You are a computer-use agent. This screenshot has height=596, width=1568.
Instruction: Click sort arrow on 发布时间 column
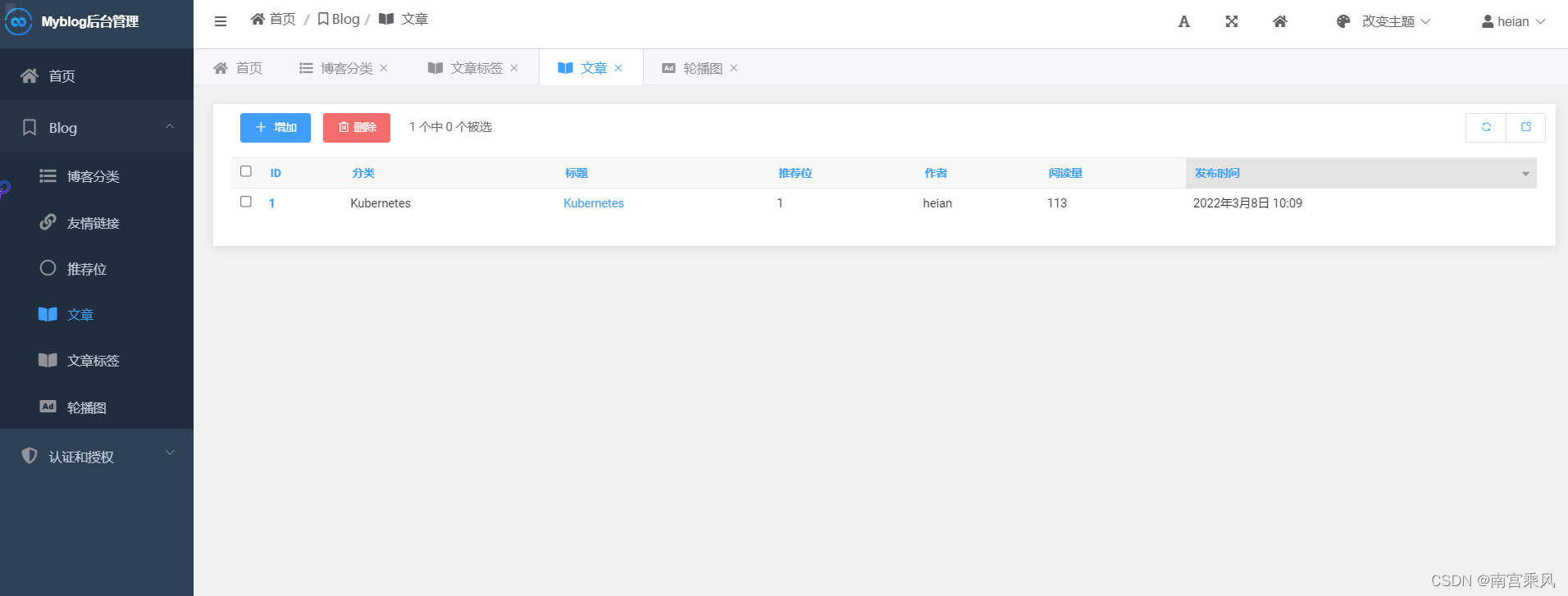[1525, 174]
